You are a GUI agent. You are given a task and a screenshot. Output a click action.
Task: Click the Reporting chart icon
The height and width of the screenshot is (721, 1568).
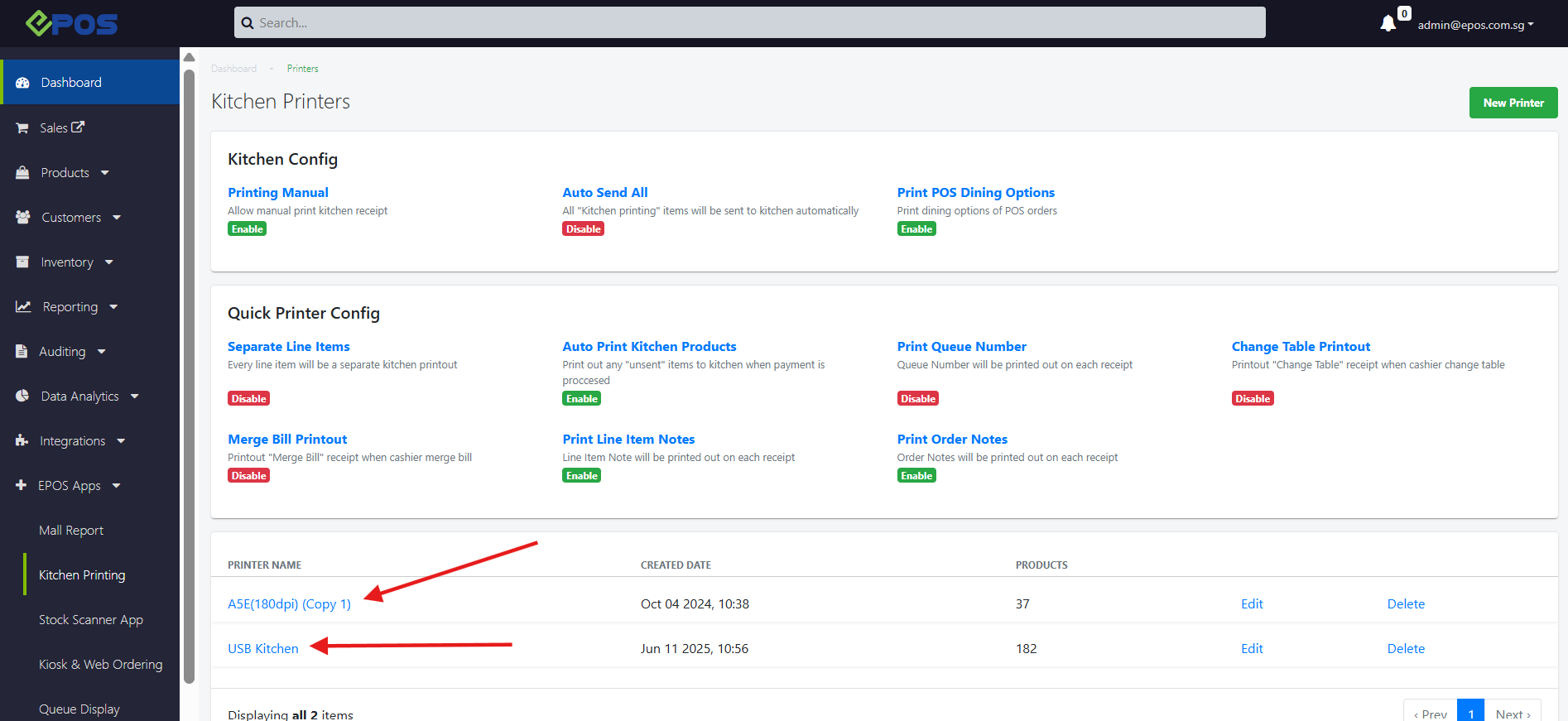[23, 307]
